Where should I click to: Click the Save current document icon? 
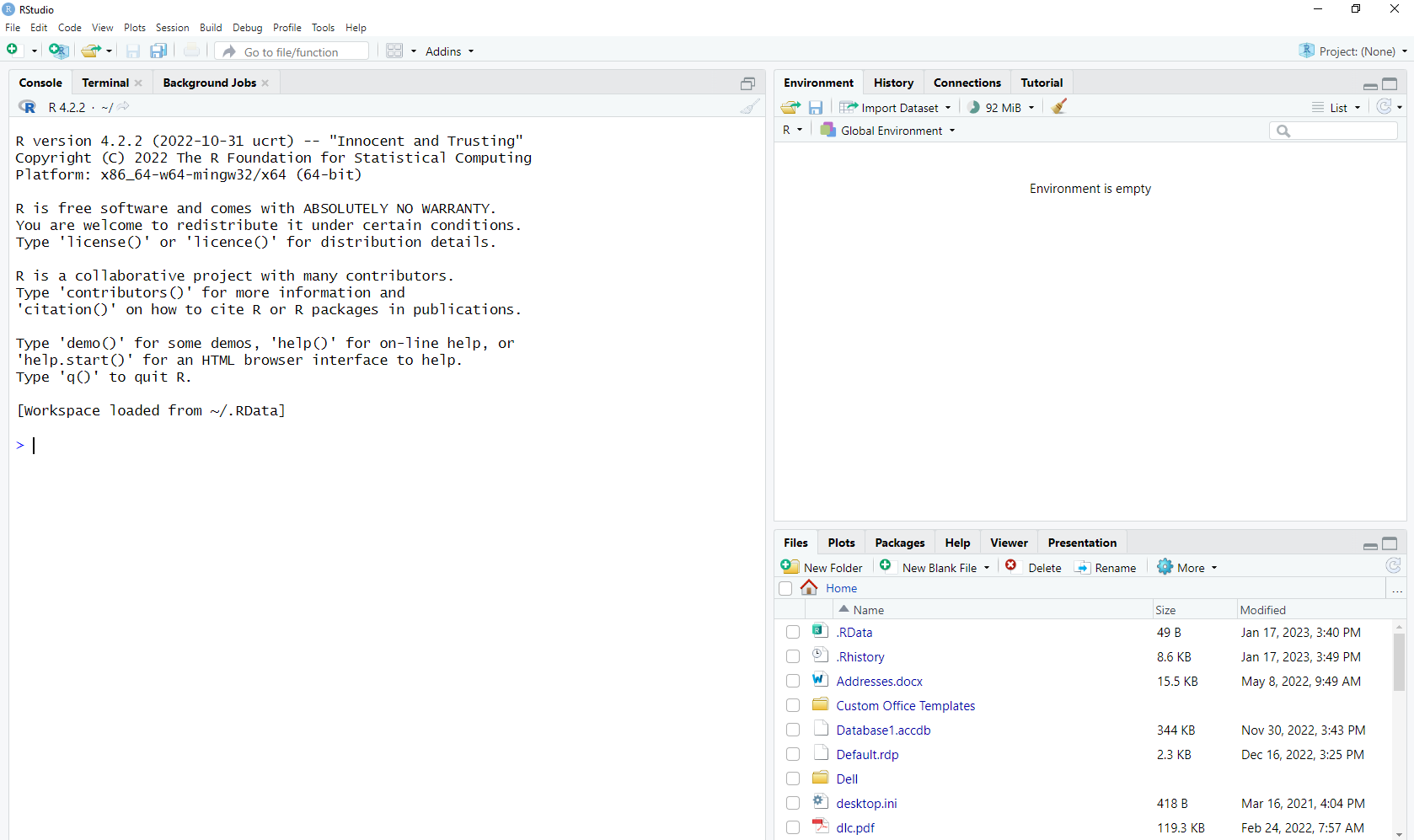click(x=133, y=51)
